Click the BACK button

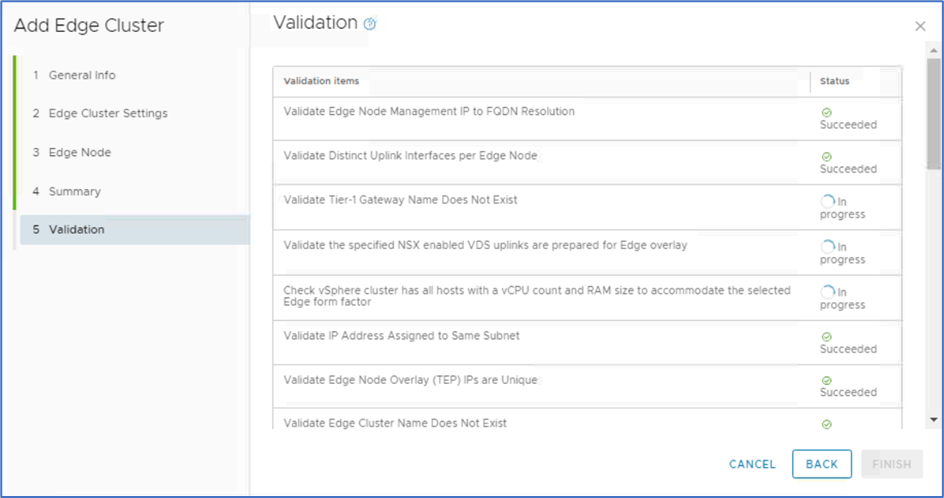click(821, 464)
